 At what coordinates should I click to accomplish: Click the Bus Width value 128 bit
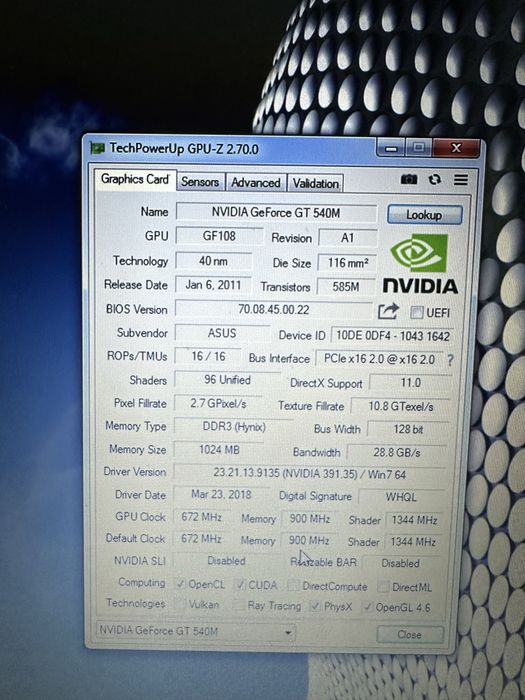(x=408, y=429)
